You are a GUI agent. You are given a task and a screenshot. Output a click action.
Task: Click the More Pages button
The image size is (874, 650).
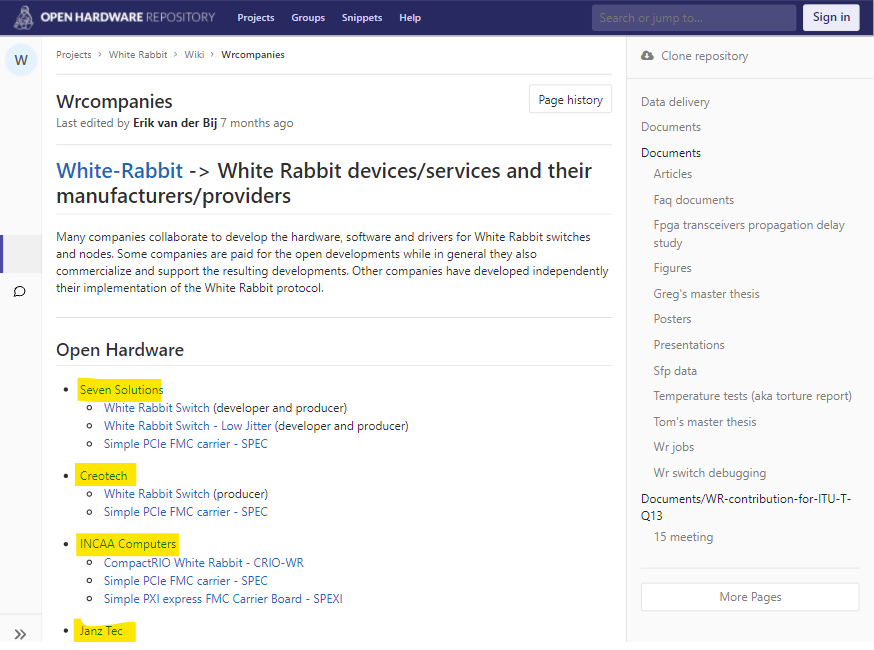[750, 597]
